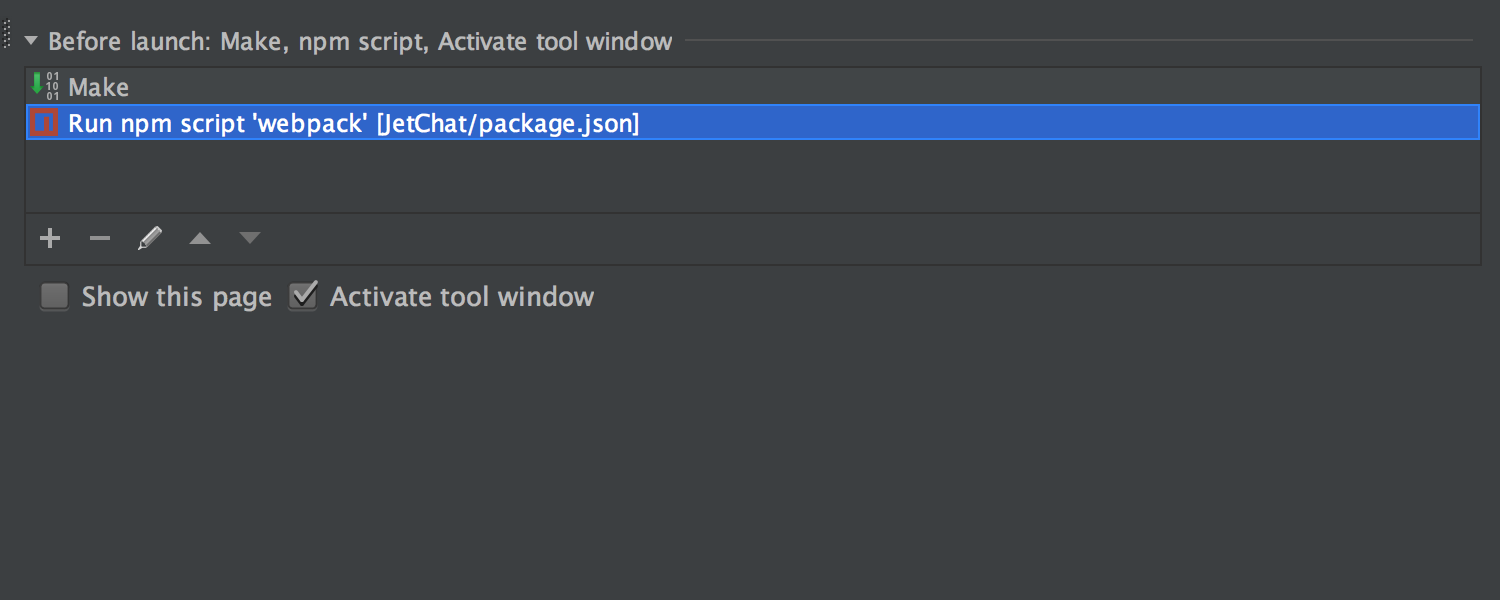Click the pencil icon to edit the task

[x=149, y=238]
